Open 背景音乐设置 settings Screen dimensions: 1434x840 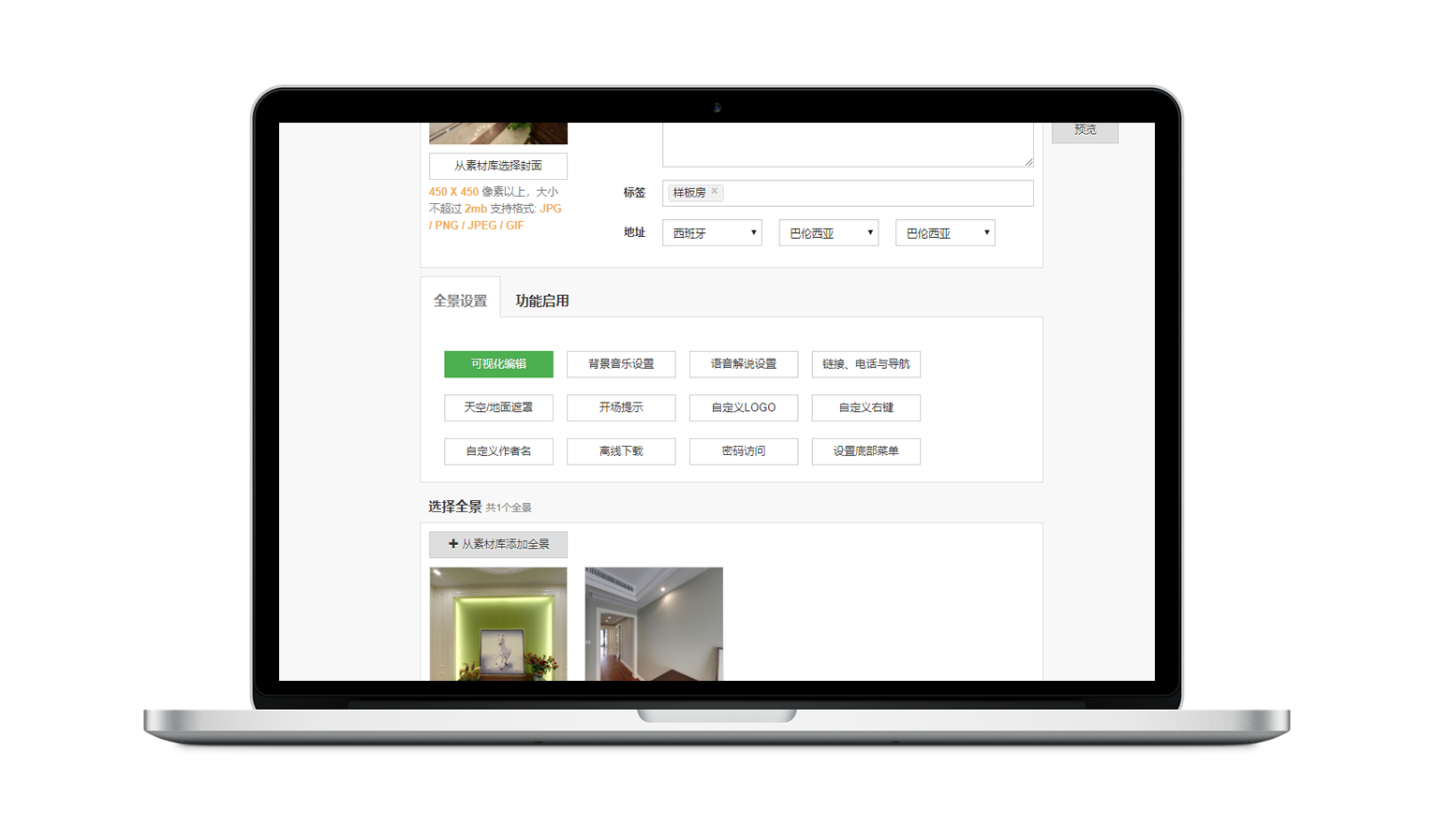[621, 364]
